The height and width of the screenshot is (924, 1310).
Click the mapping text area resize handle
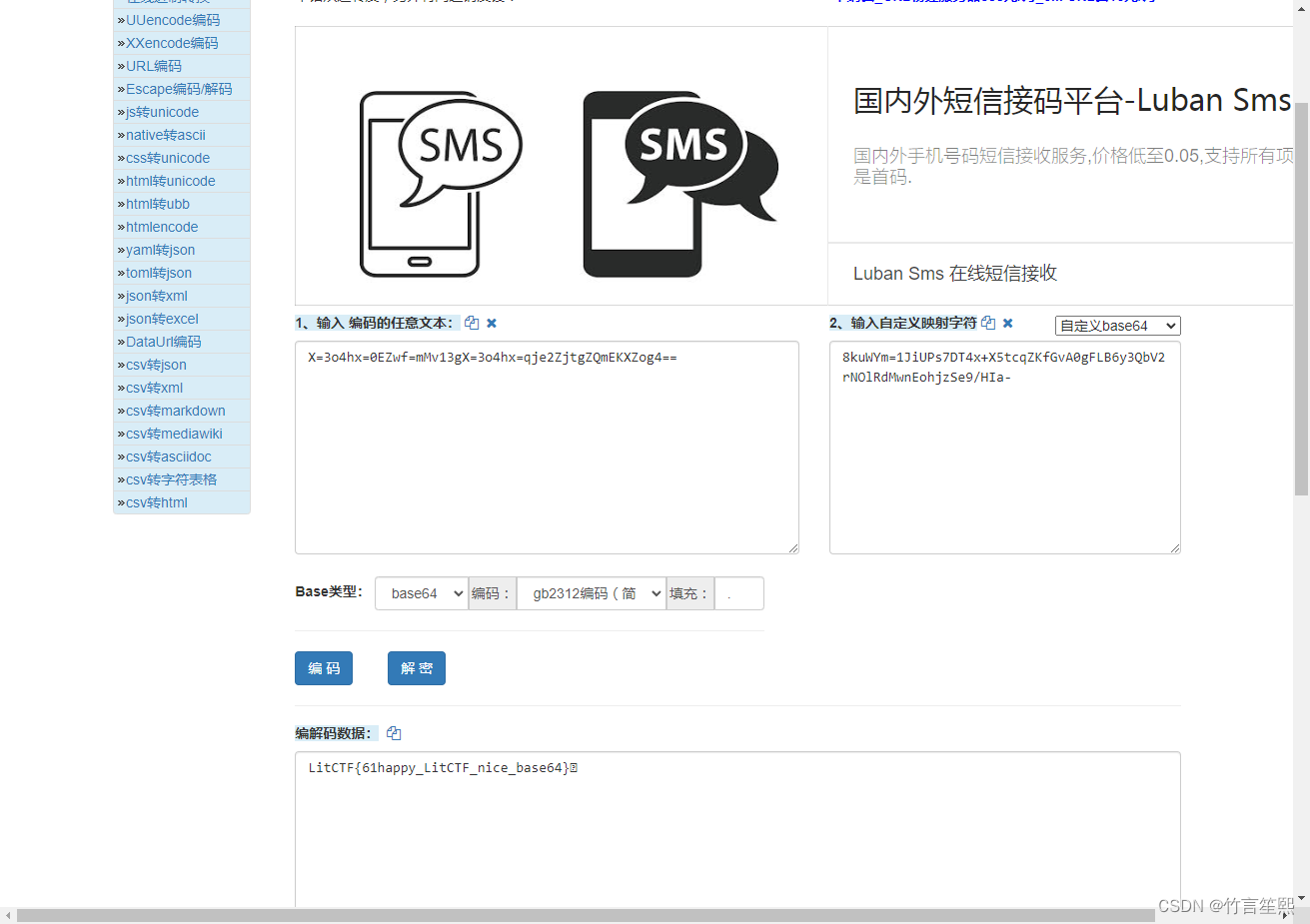tap(1175, 548)
